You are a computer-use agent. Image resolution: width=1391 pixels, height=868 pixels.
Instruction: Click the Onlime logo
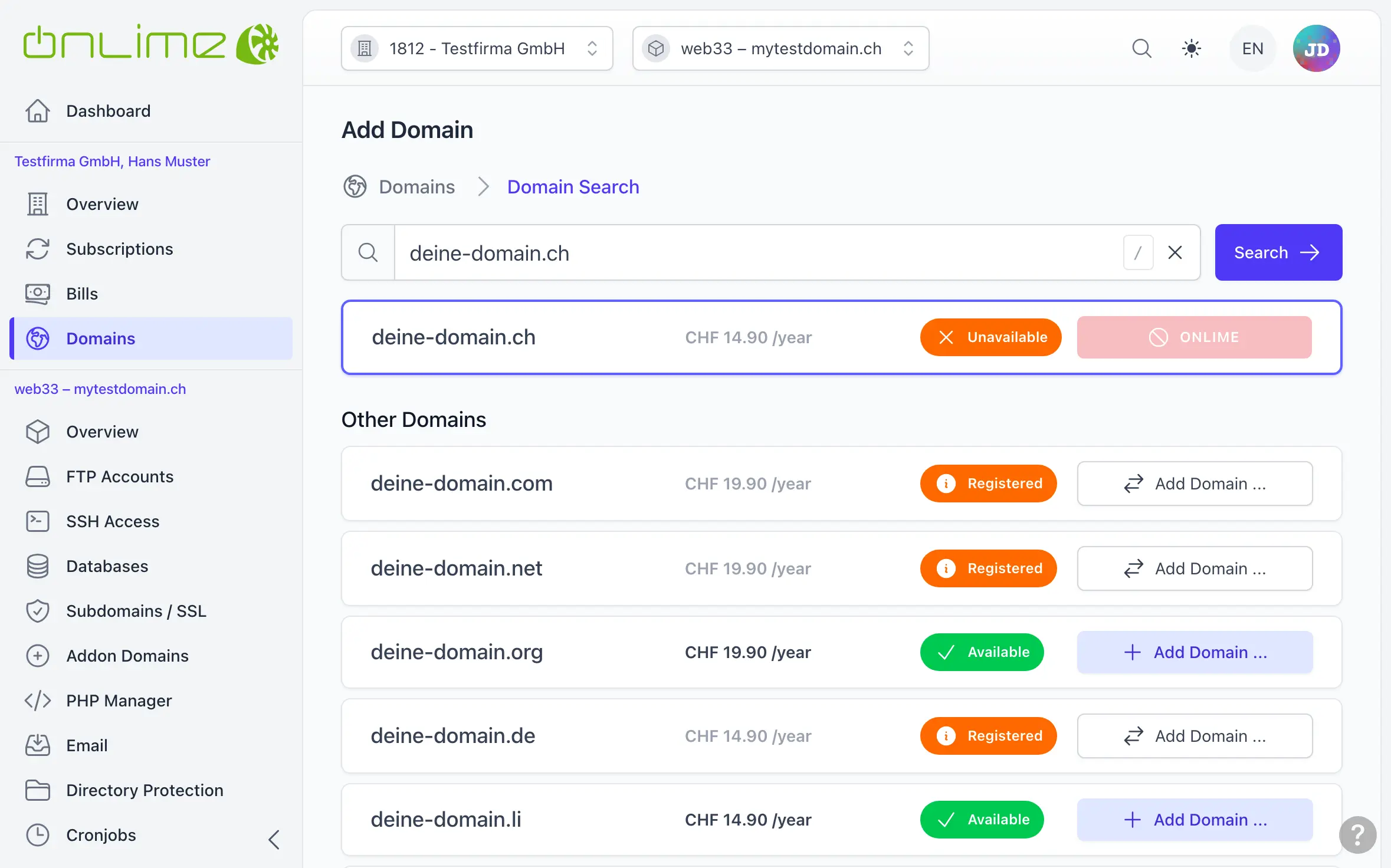151,44
